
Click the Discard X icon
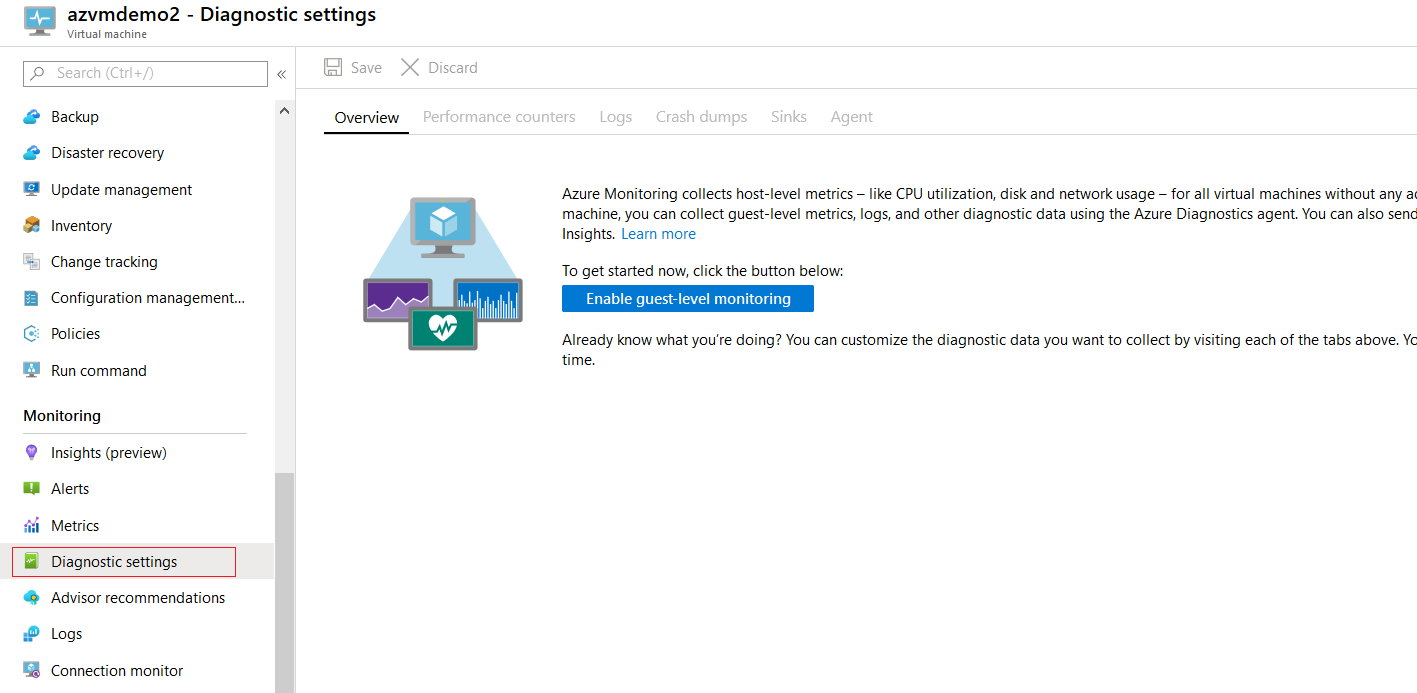[x=410, y=67]
